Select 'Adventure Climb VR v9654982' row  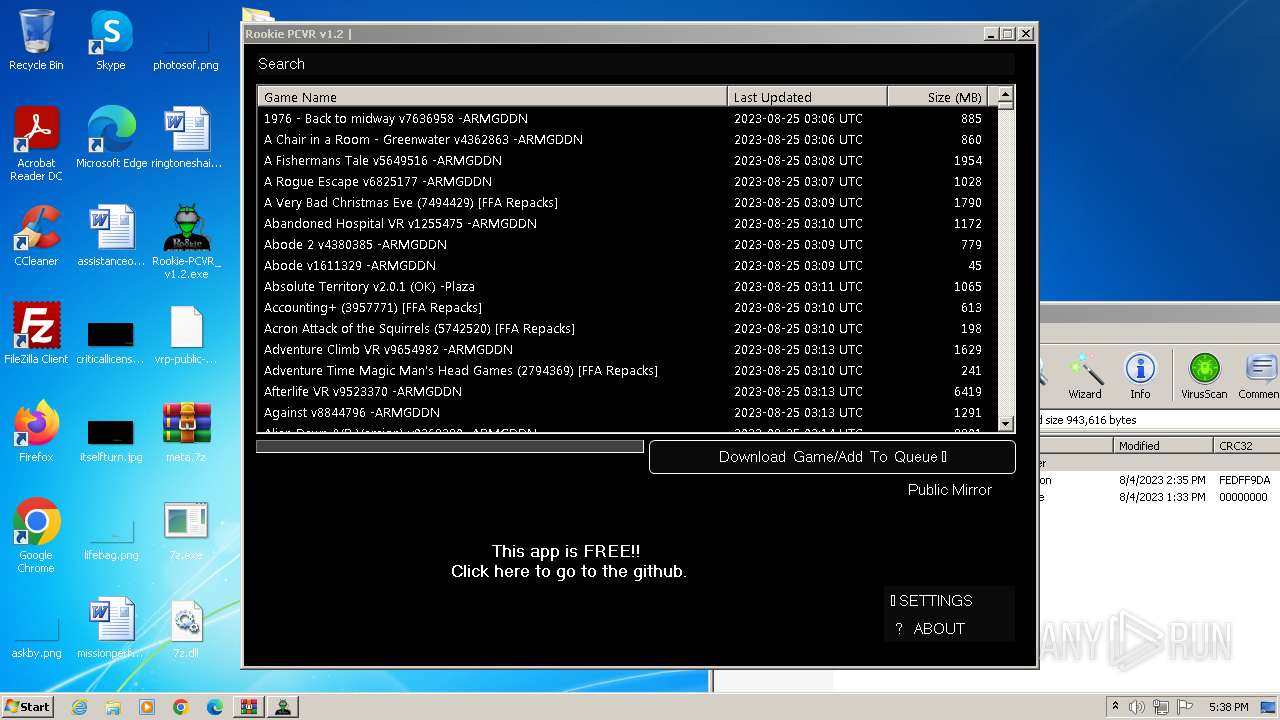pos(627,349)
